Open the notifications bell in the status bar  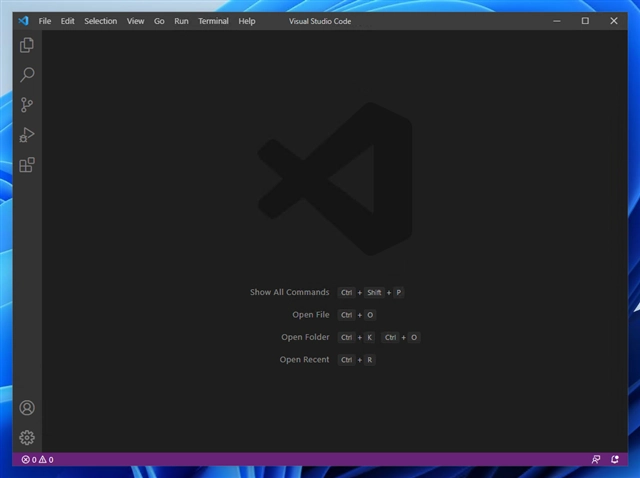tap(615, 460)
